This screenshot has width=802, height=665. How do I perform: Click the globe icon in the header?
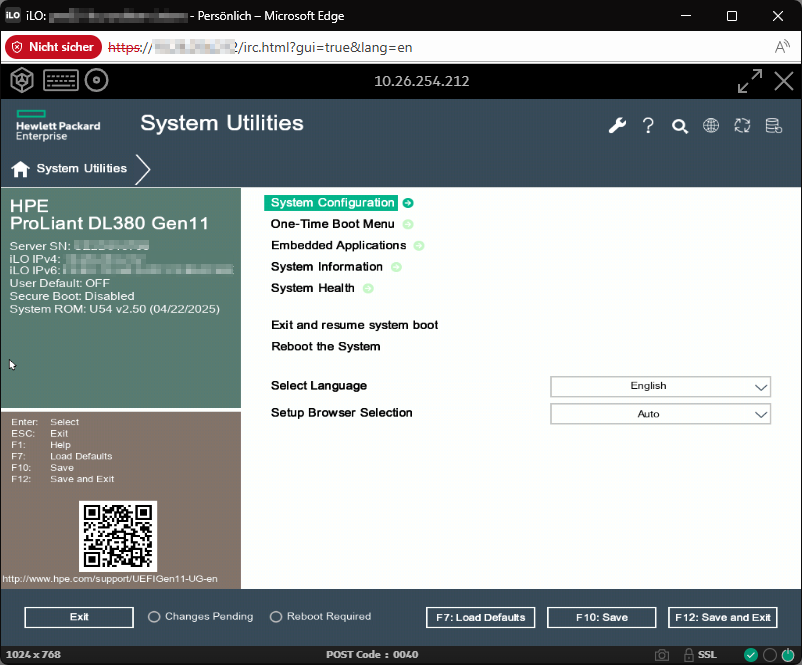(711, 125)
